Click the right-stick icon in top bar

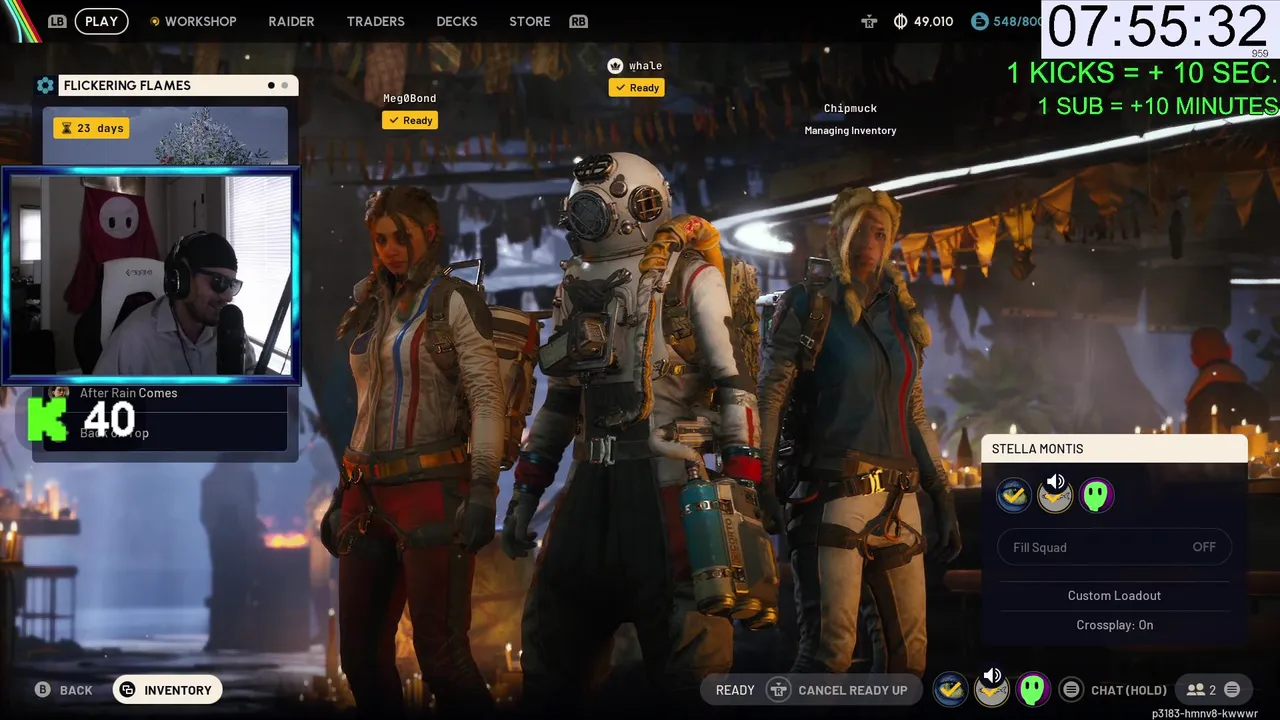click(x=869, y=21)
